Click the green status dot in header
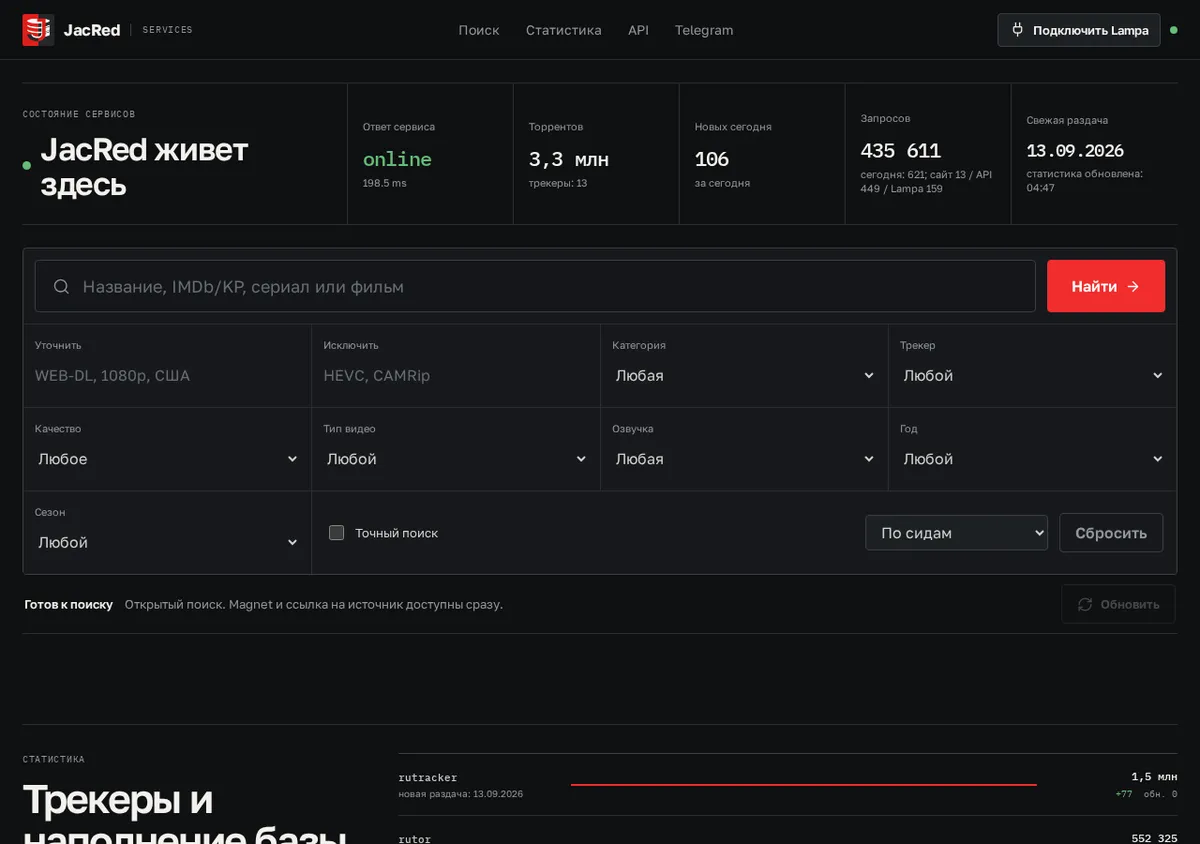 click(x=1174, y=30)
